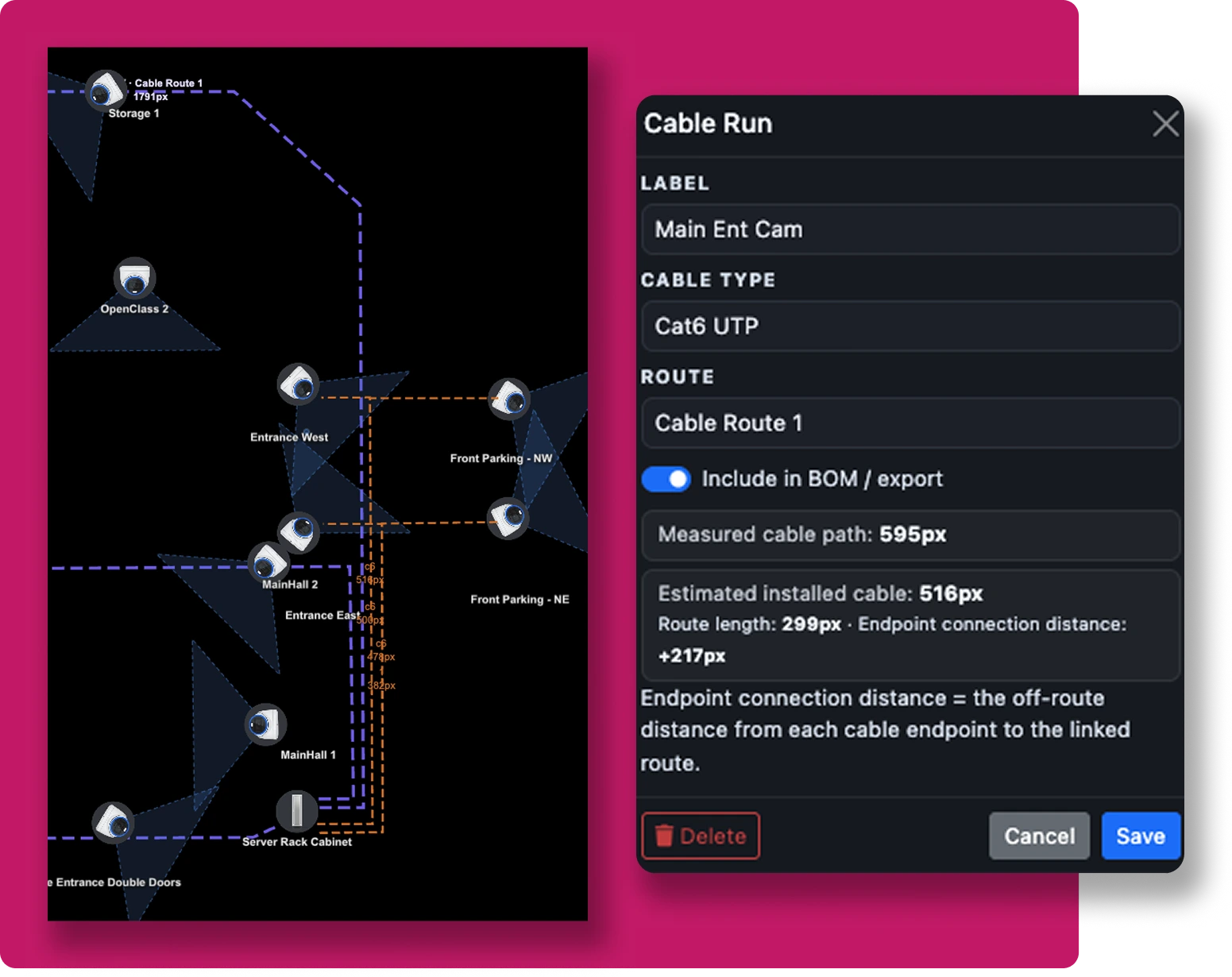Toggle Include in BOM / export switch

coord(666,479)
